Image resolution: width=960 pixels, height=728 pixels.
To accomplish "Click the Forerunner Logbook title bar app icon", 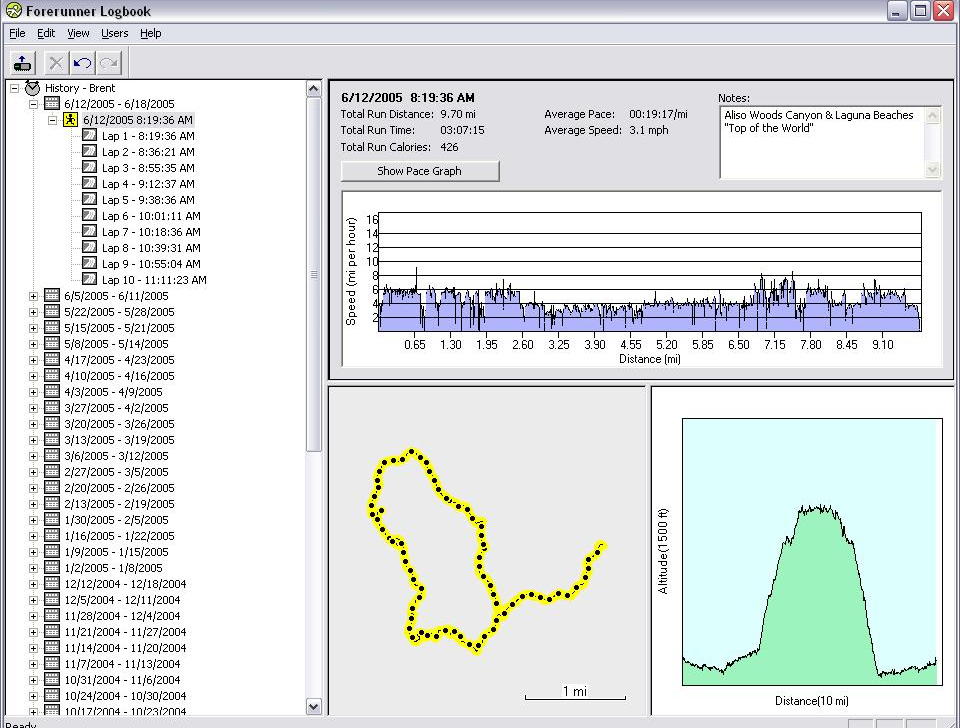I will tap(13, 10).
